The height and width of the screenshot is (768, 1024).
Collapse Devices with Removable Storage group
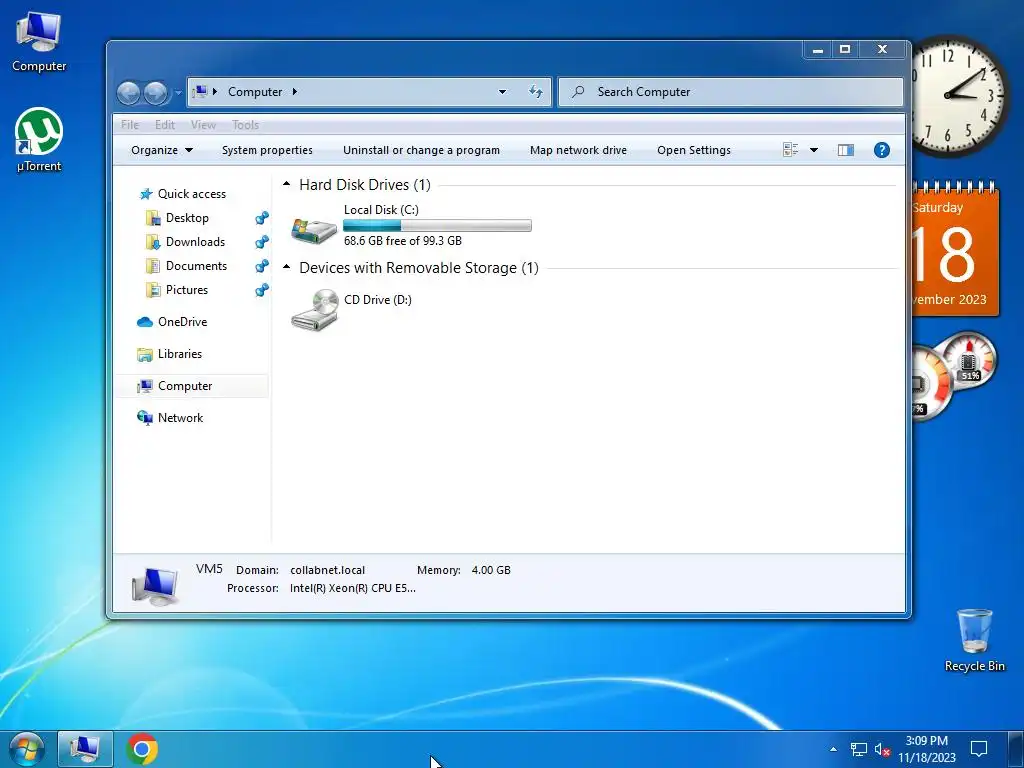click(286, 267)
